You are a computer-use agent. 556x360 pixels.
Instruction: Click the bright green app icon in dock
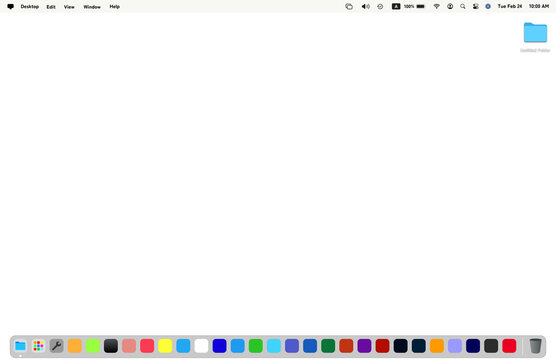[x=256, y=346]
